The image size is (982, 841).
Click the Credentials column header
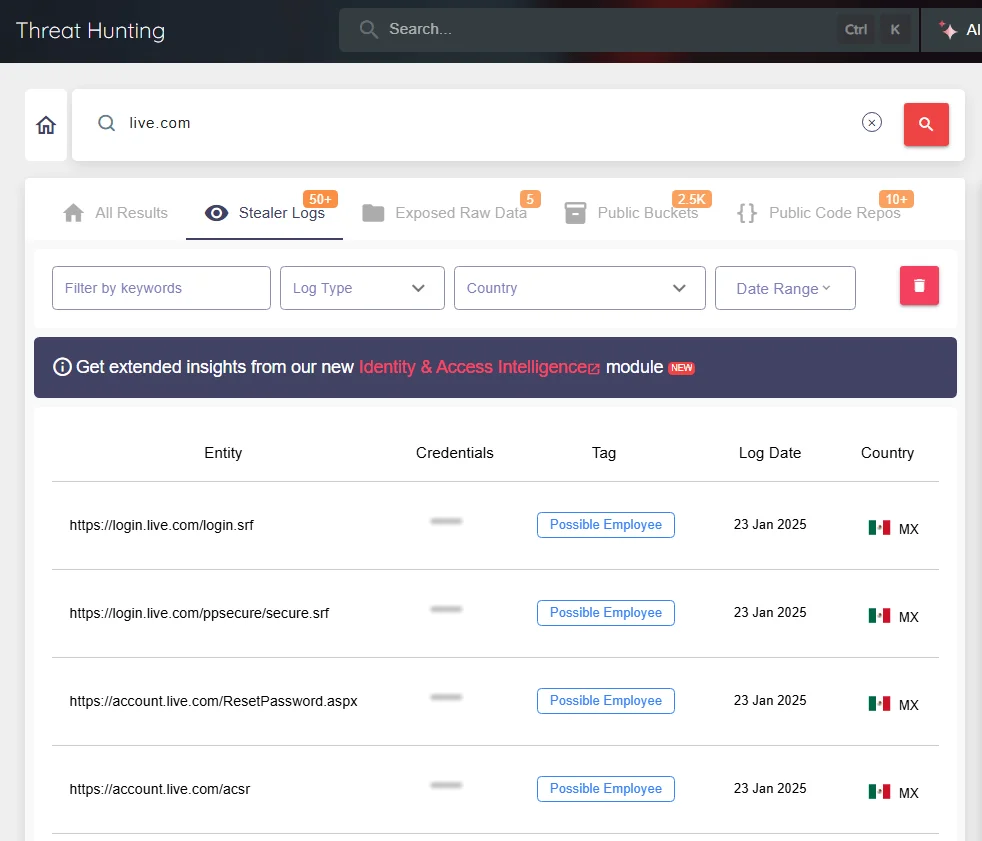[x=455, y=453]
